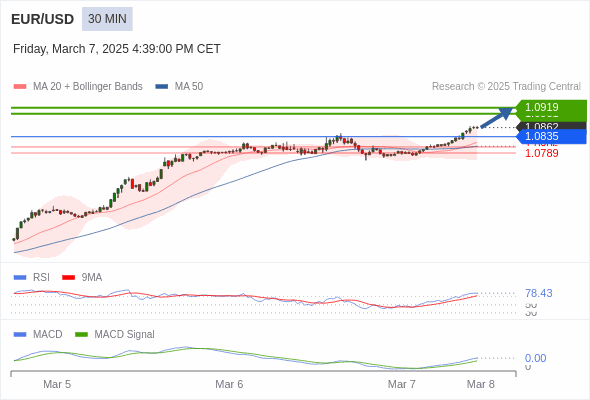Click the 1.0789 red support price label
The width and height of the screenshot is (590, 400).
coord(541,153)
